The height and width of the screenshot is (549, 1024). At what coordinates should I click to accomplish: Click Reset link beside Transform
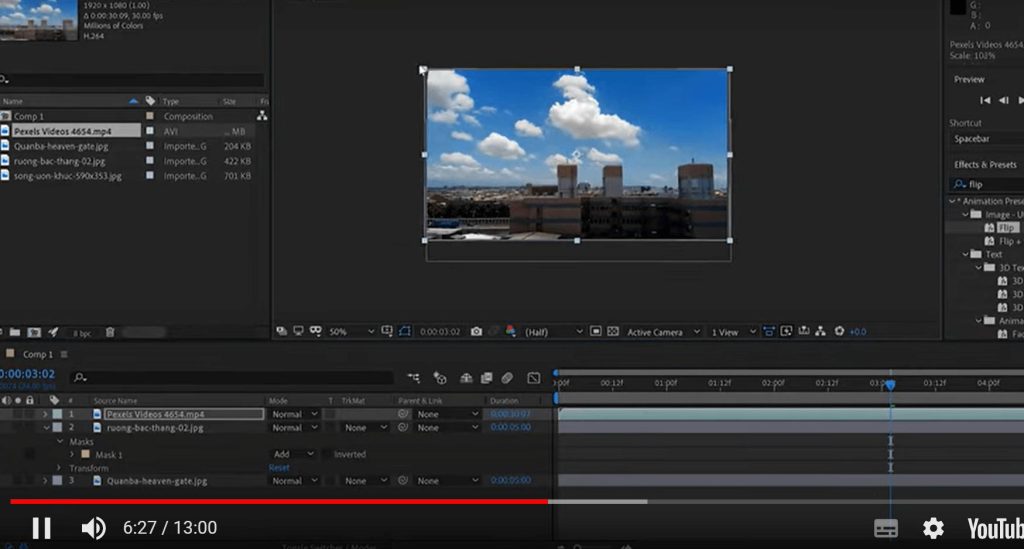(279, 468)
